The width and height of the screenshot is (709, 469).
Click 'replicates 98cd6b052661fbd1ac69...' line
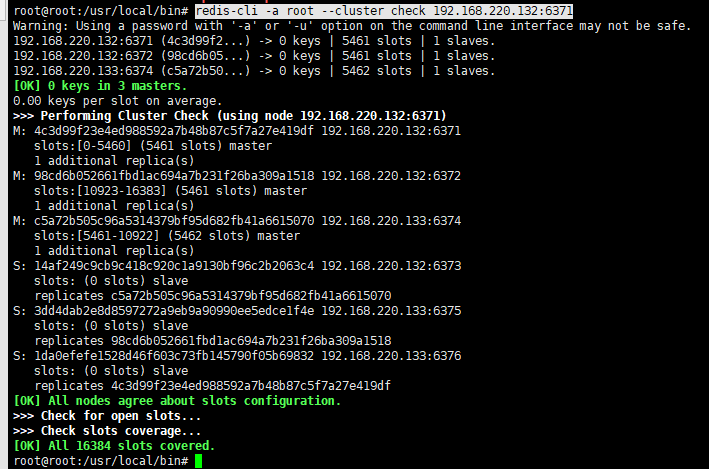click(213, 341)
